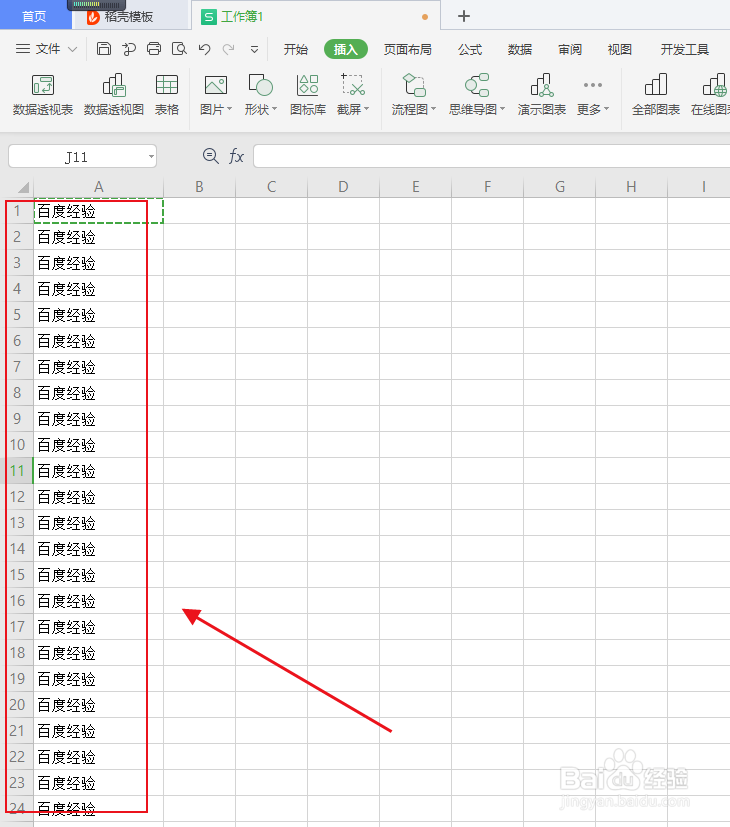Open the 审阅 ribbon tab
This screenshot has height=827, width=730.
point(570,50)
